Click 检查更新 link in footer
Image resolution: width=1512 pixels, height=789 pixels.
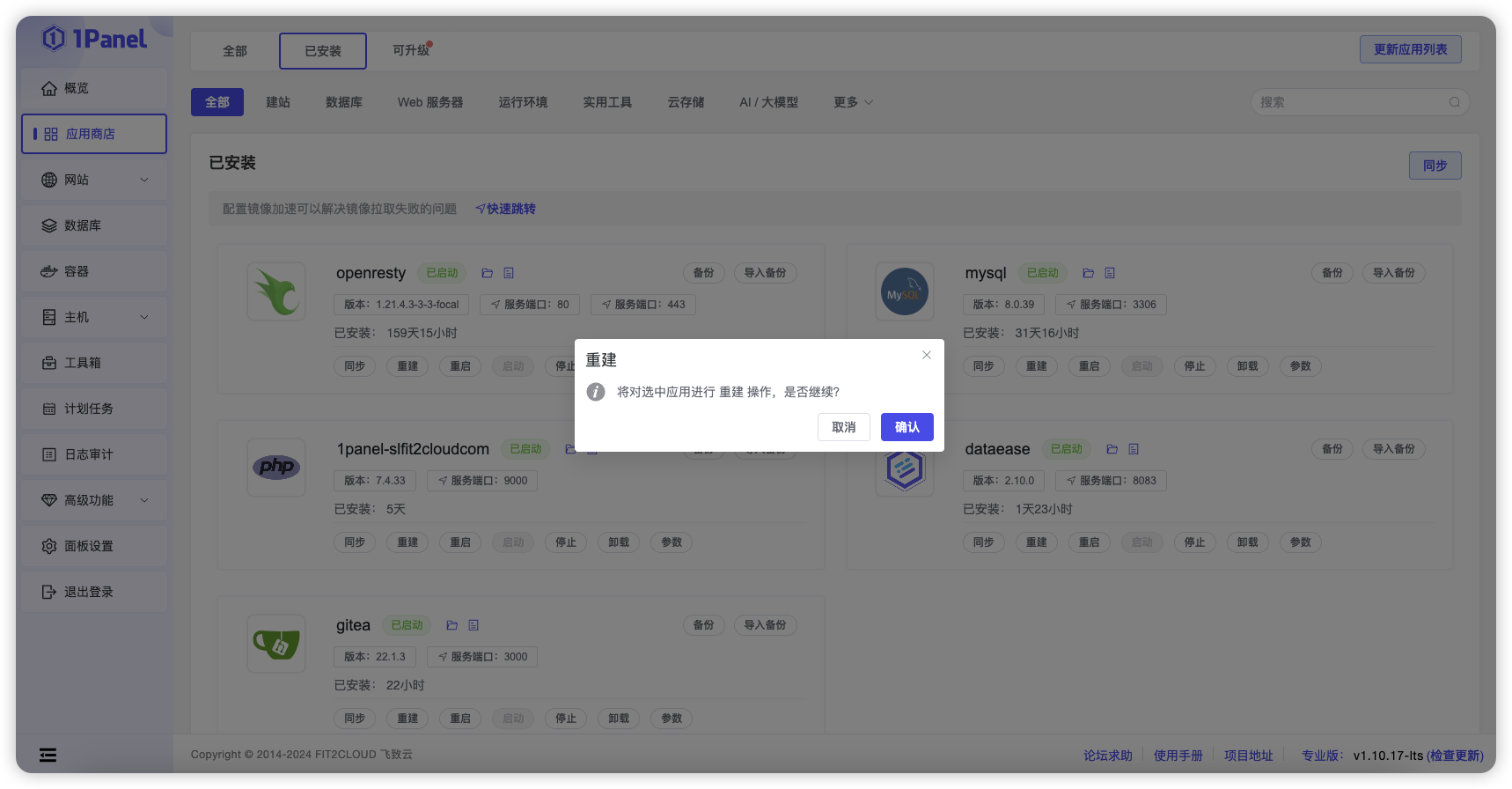tap(1455, 756)
